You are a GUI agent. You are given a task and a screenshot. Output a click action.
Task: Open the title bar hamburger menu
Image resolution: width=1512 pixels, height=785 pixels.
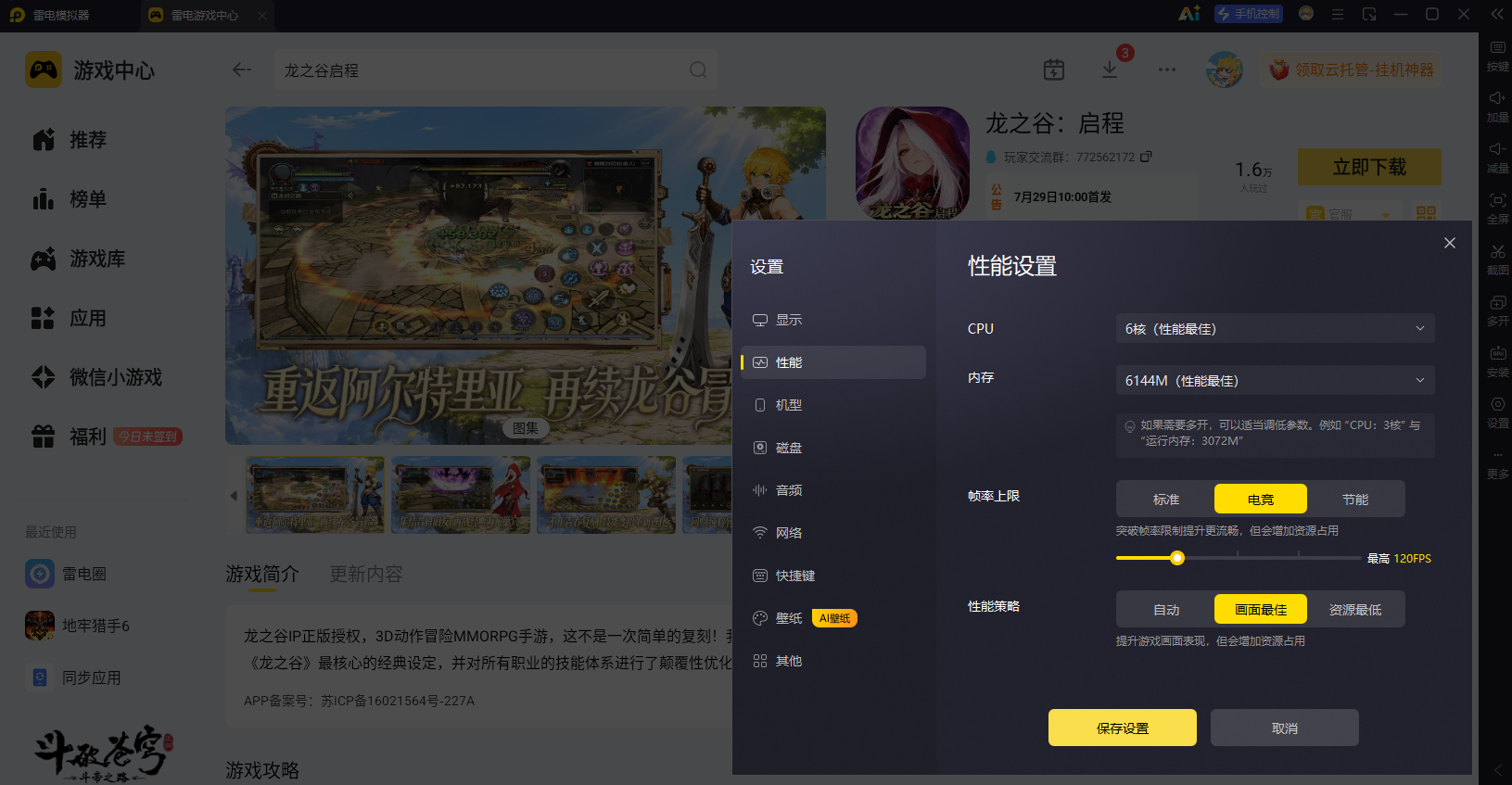(x=1338, y=14)
